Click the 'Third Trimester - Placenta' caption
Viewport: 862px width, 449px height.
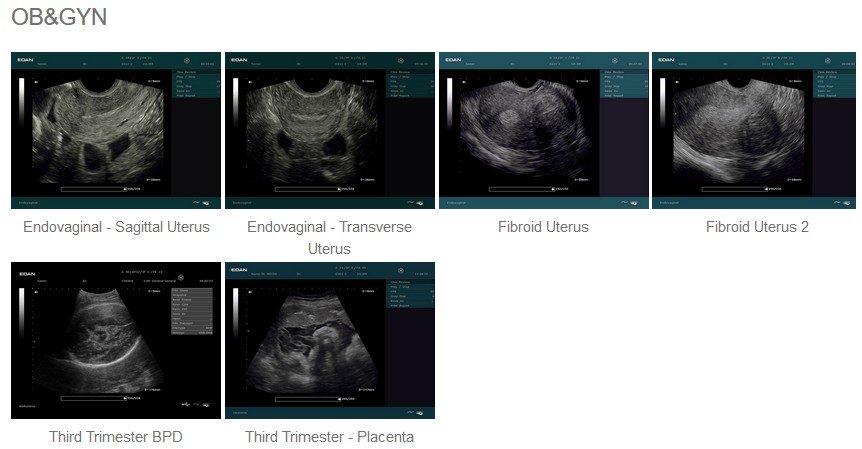(329, 437)
